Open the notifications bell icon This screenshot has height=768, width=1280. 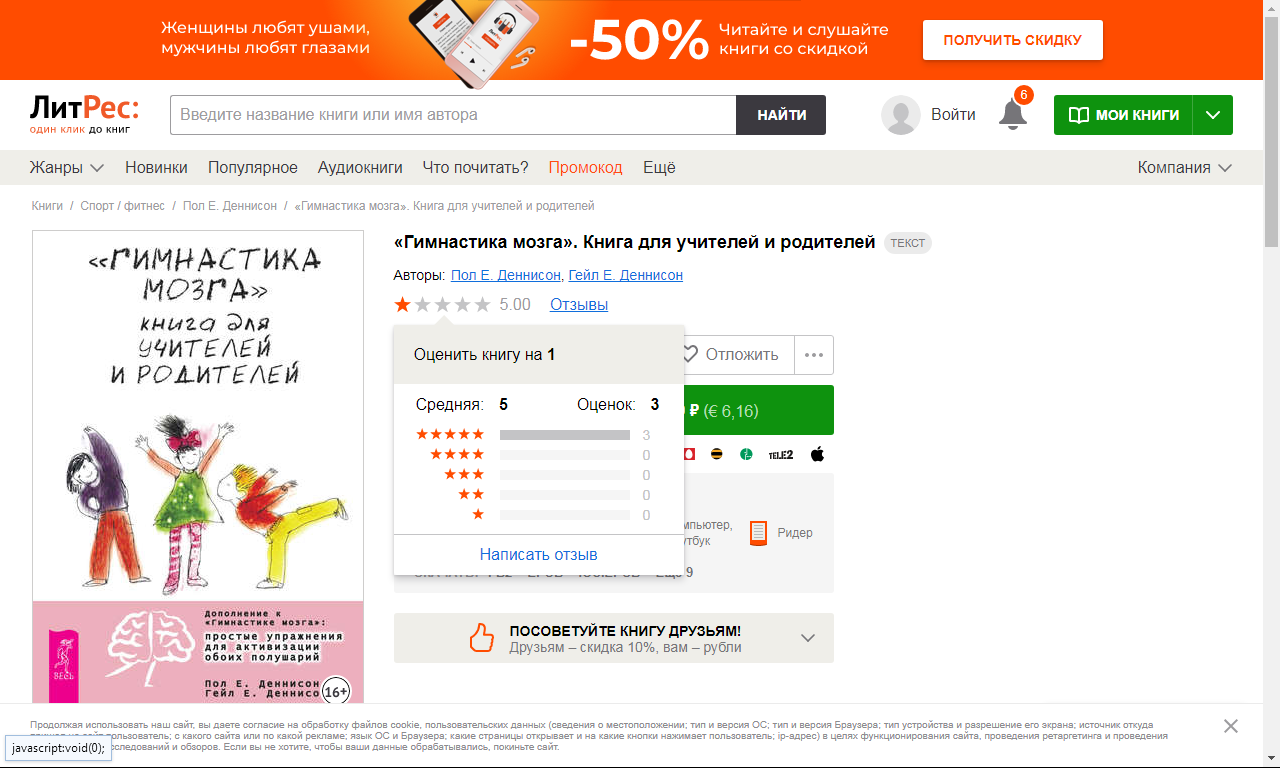click(1013, 114)
